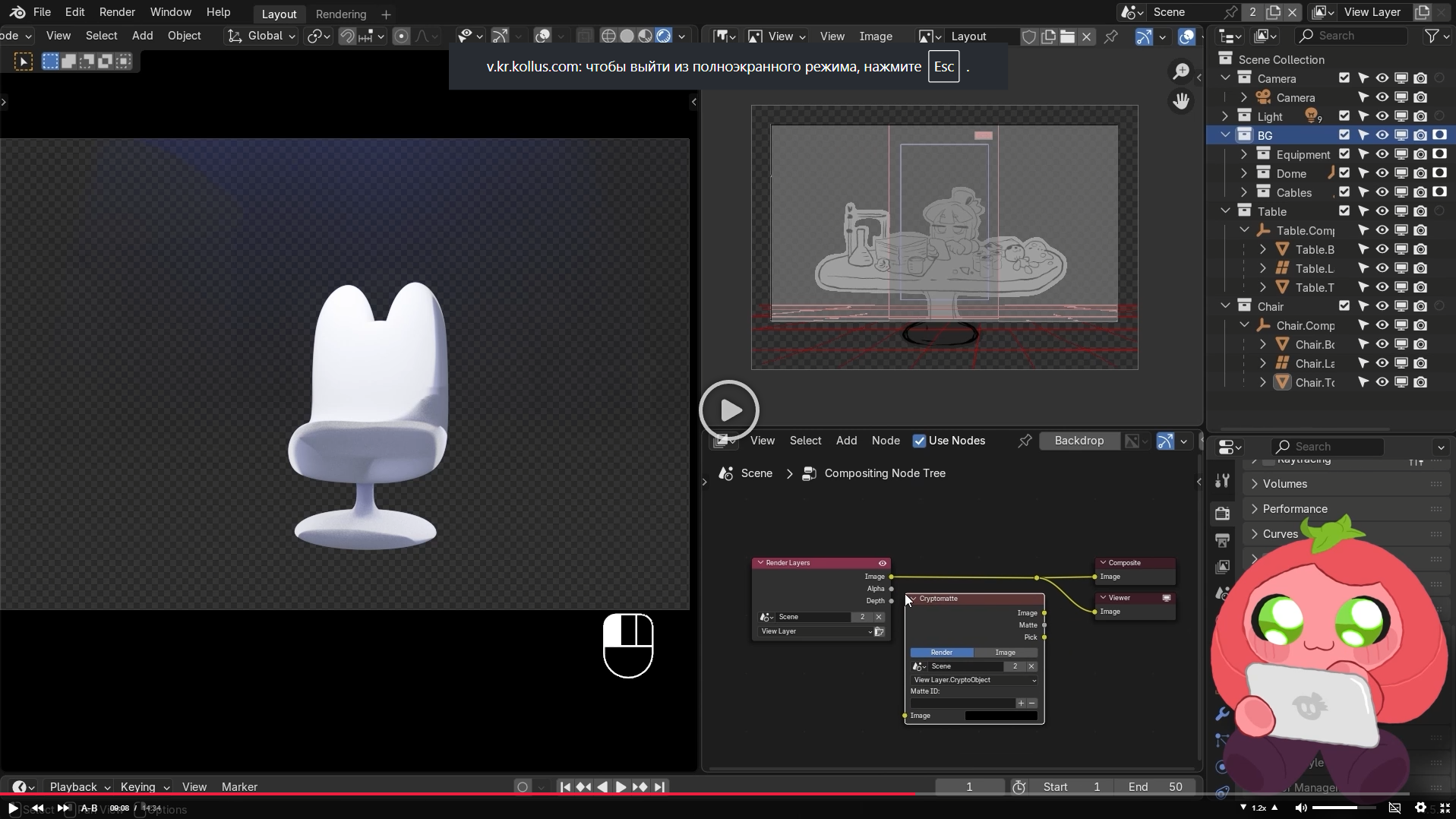This screenshot has height=819, width=1456.
Task: Click the zoom magnifier icon in the image editor
Action: (1181, 71)
